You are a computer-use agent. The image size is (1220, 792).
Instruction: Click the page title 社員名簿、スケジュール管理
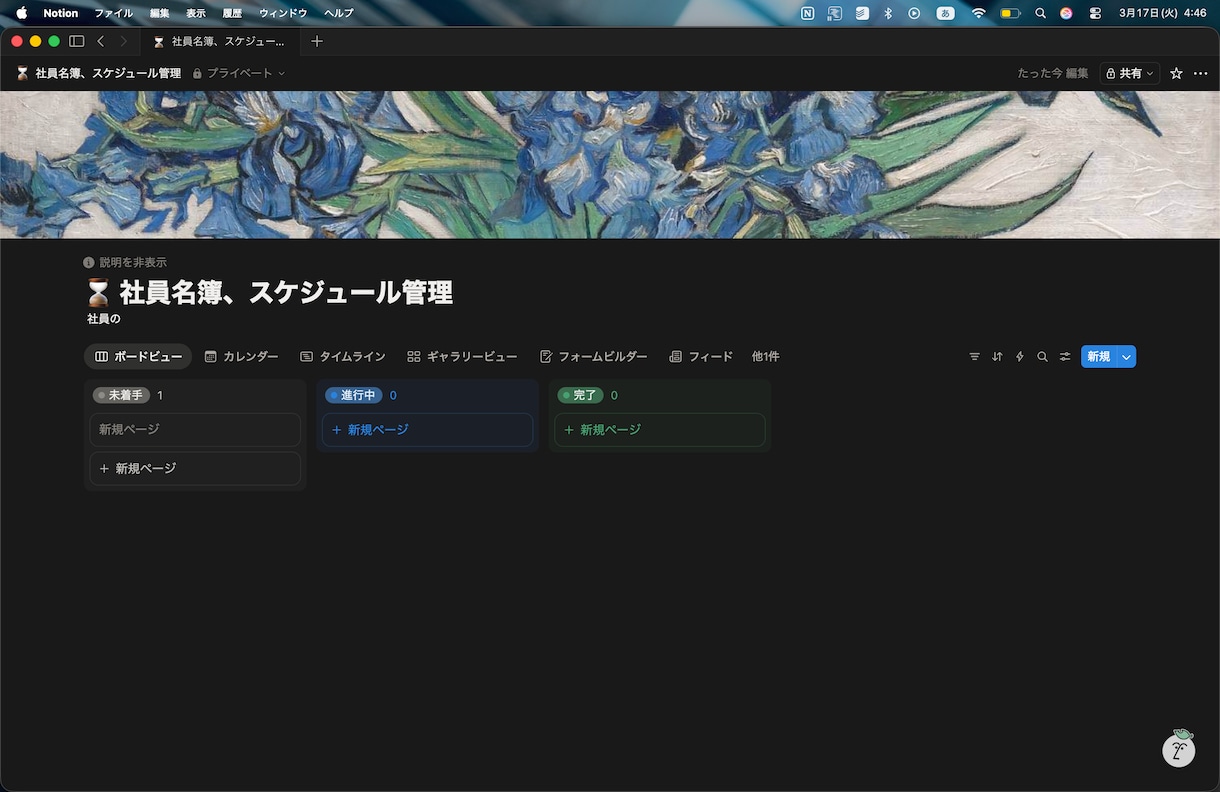286,293
